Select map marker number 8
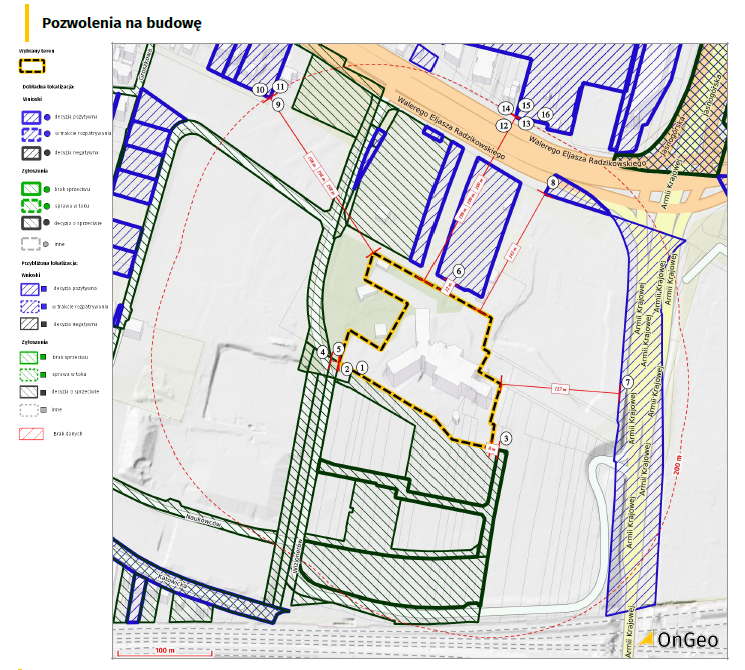The image size is (745, 670). point(553,183)
